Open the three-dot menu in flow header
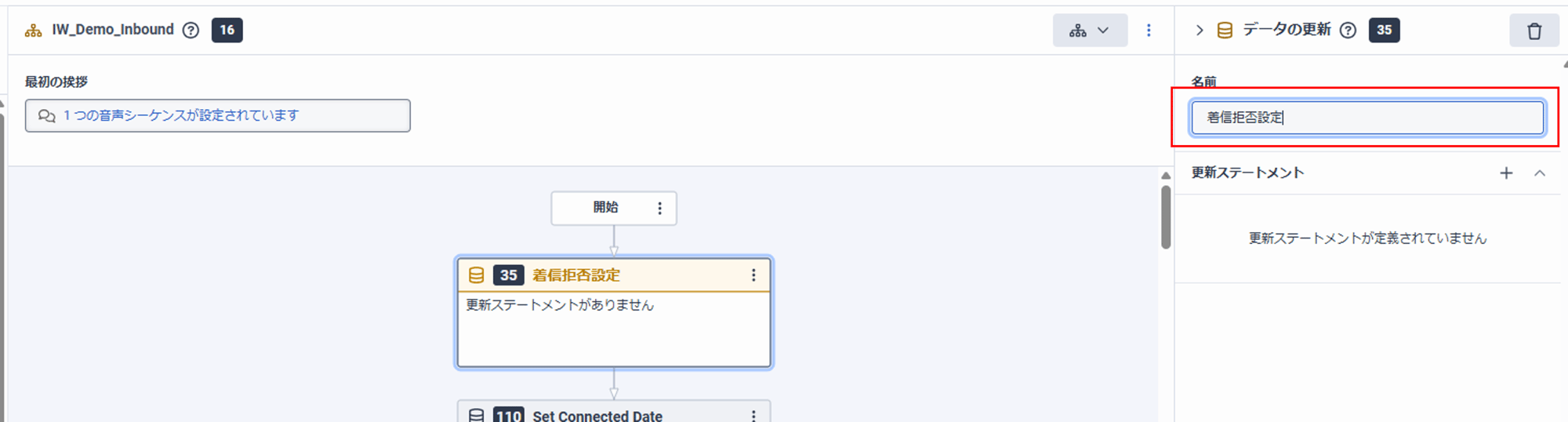The width and height of the screenshot is (1568, 422). coord(1149,31)
